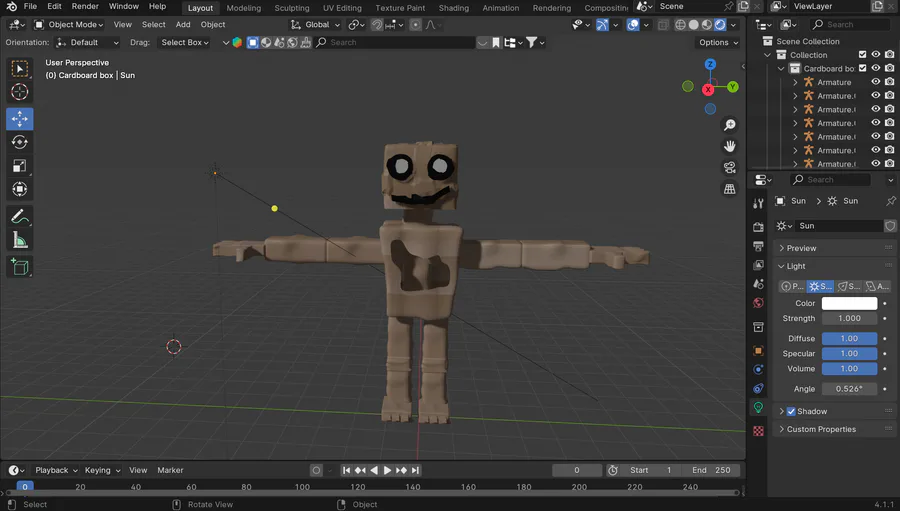Toggle the Shadow checkbox
The image size is (900, 511).
tap(791, 412)
